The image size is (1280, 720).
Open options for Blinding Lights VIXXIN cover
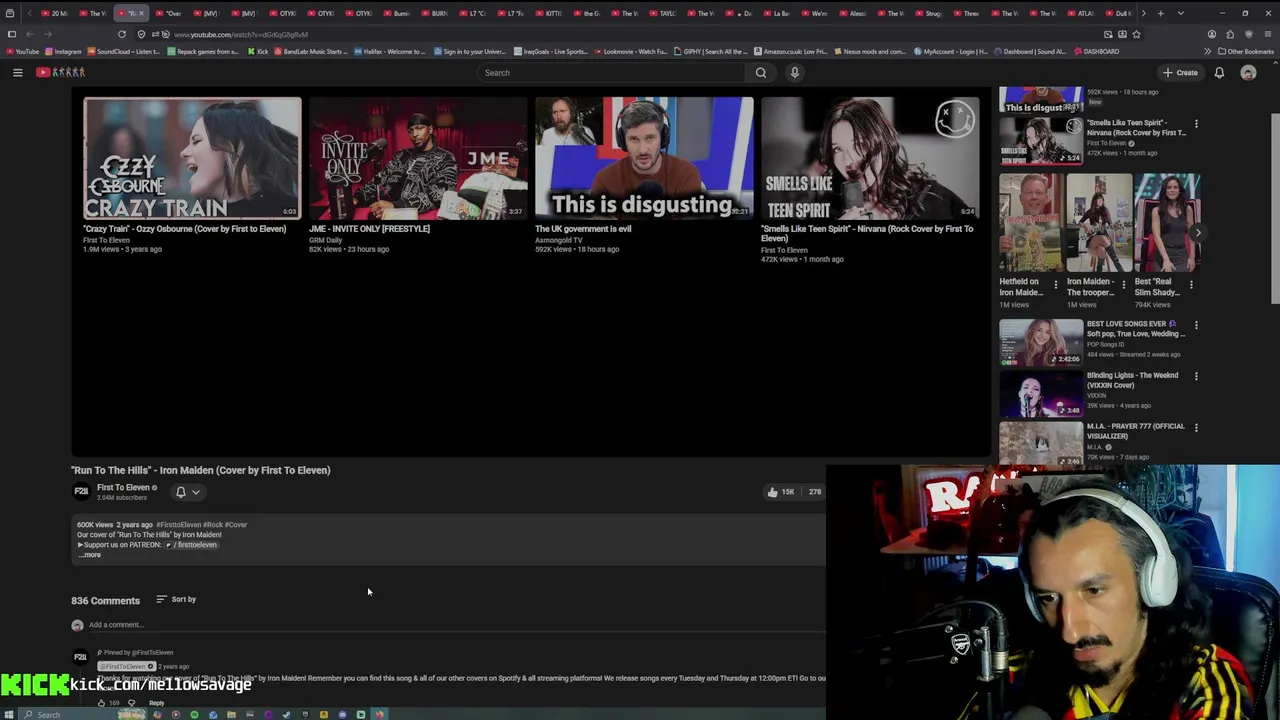point(1196,376)
